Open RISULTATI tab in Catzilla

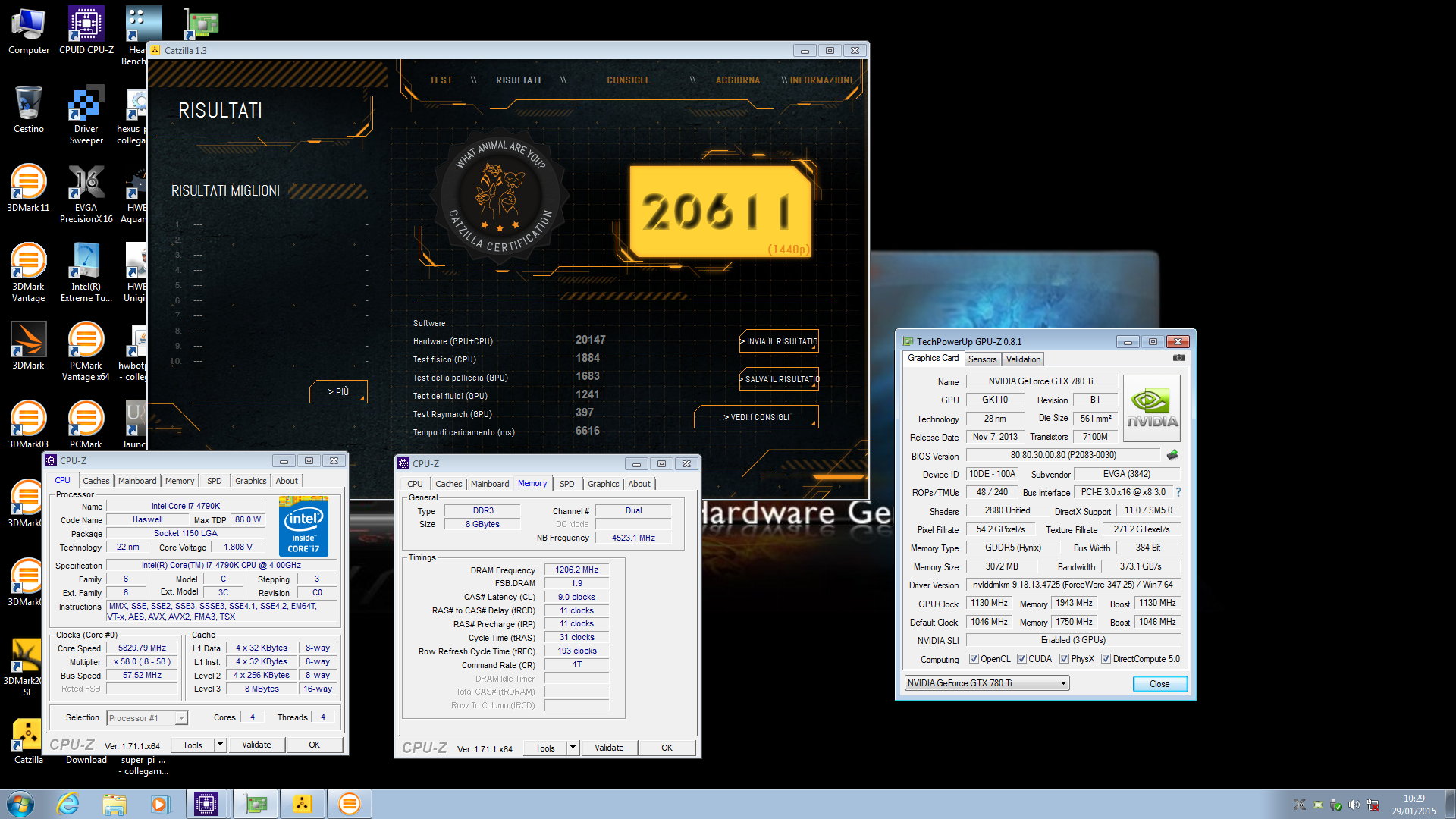[519, 80]
